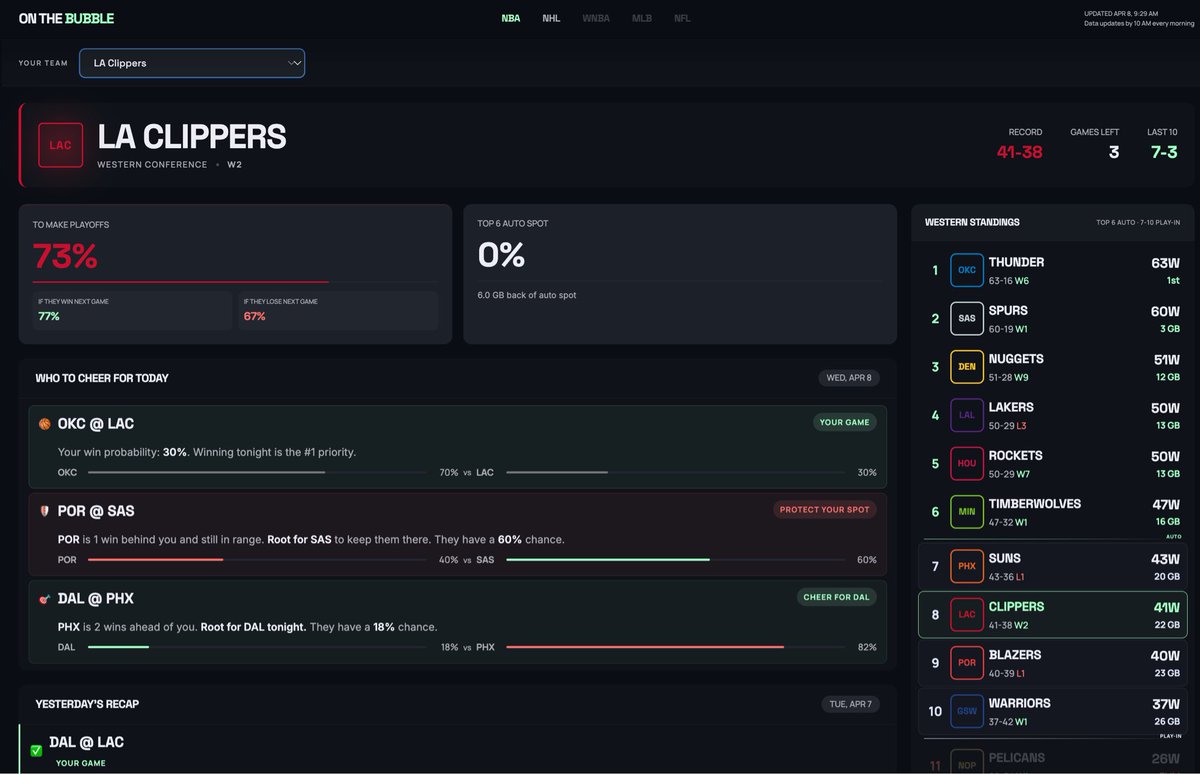Viewport: 1200px width, 774px height.
Task: Click the MIN team logo in standings
Action: click(967, 512)
